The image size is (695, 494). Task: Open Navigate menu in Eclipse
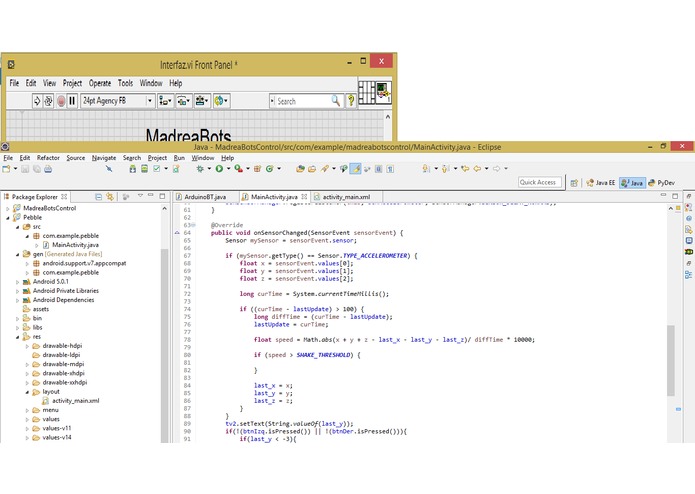(x=104, y=158)
